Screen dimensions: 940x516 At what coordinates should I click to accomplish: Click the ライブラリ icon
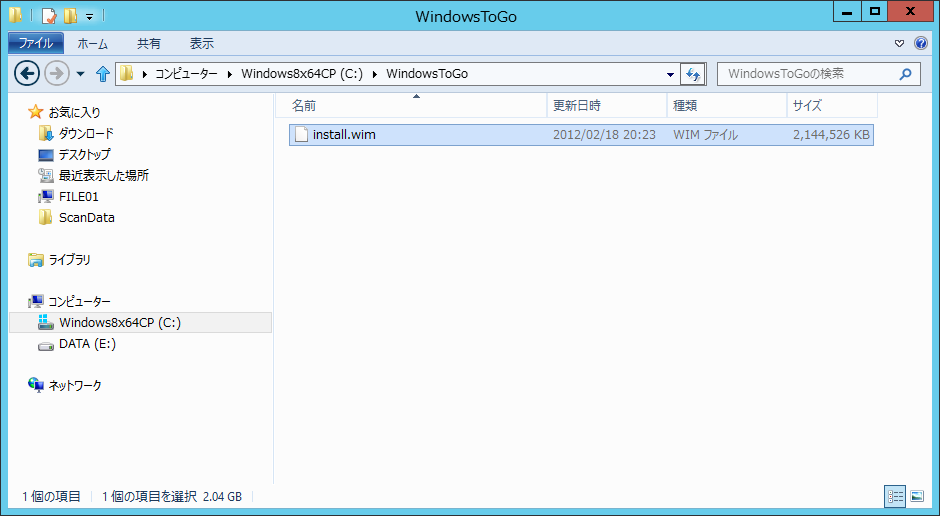point(36,259)
